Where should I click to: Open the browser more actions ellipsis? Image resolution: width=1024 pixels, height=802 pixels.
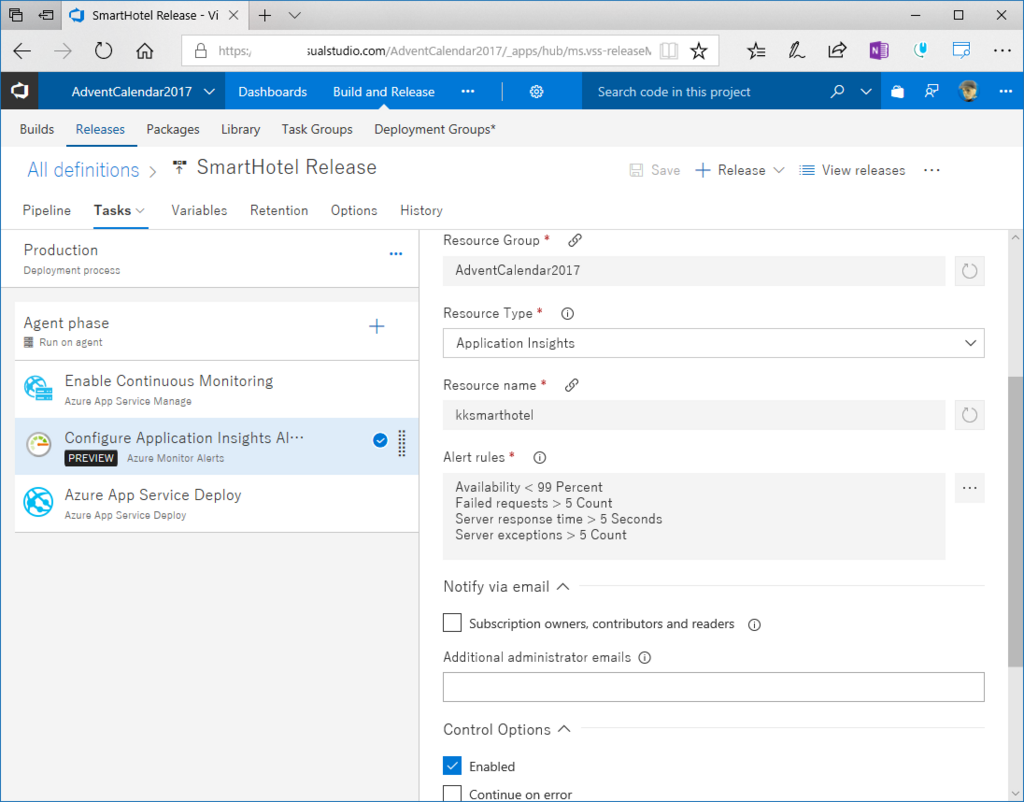click(1002, 51)
